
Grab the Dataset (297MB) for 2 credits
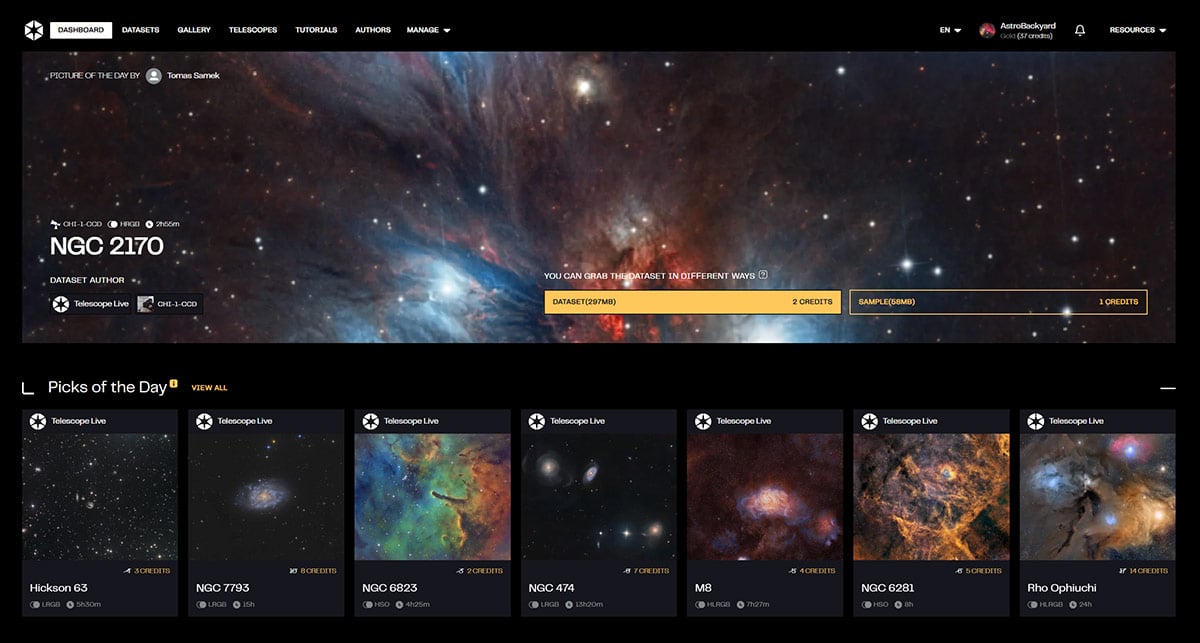pyautogui.click(x=693, y=302)
